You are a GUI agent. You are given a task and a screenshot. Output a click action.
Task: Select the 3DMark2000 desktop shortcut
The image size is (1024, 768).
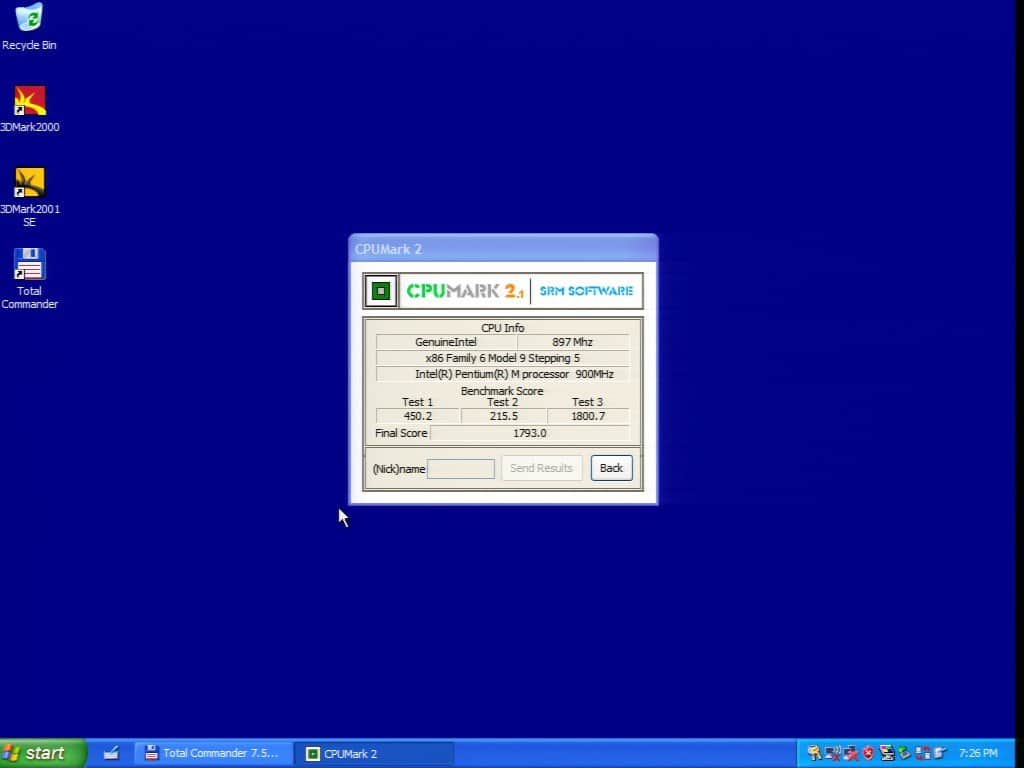tap(29, 110)
